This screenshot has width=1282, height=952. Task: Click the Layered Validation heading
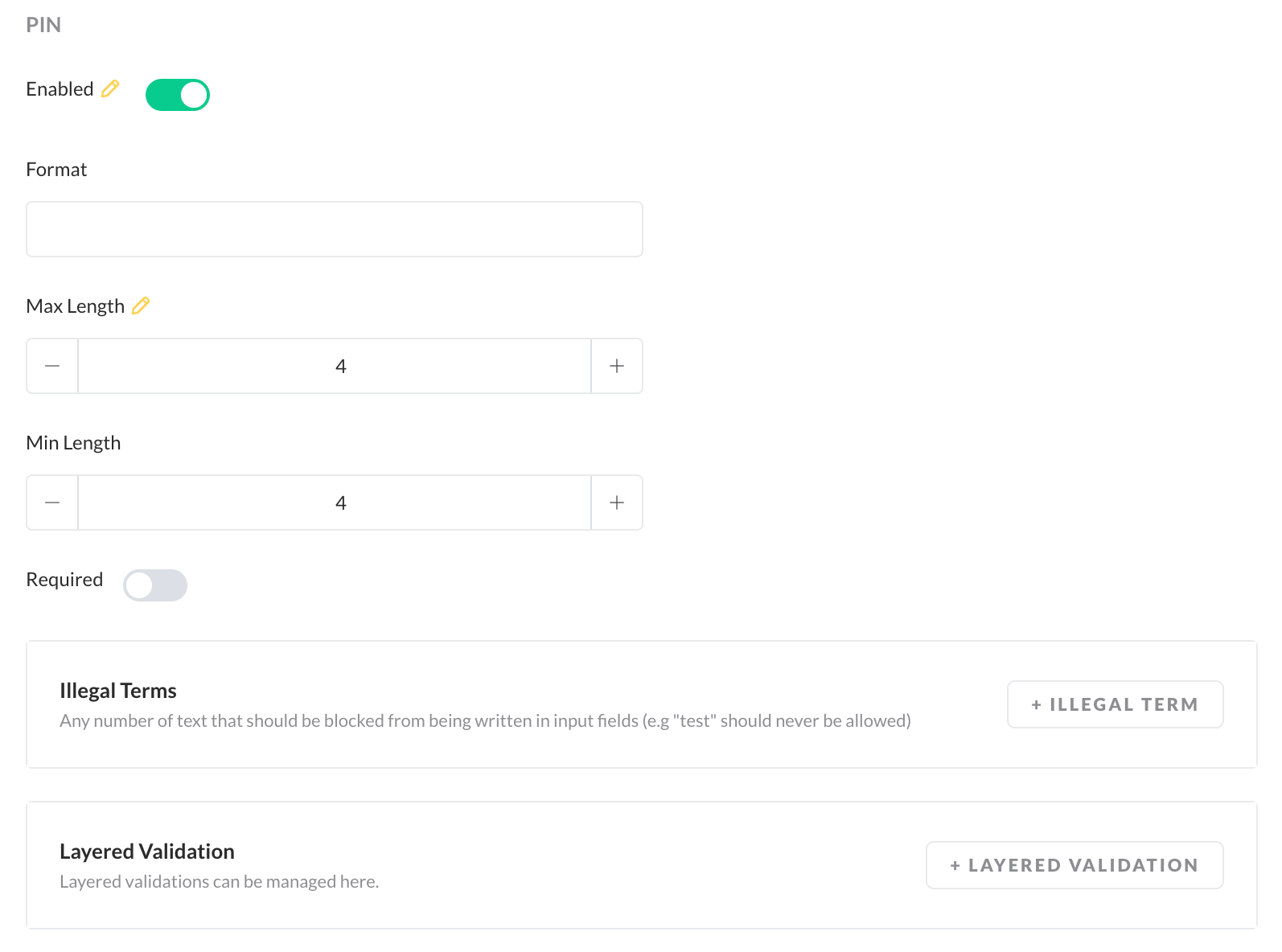[x=147, y=851]
